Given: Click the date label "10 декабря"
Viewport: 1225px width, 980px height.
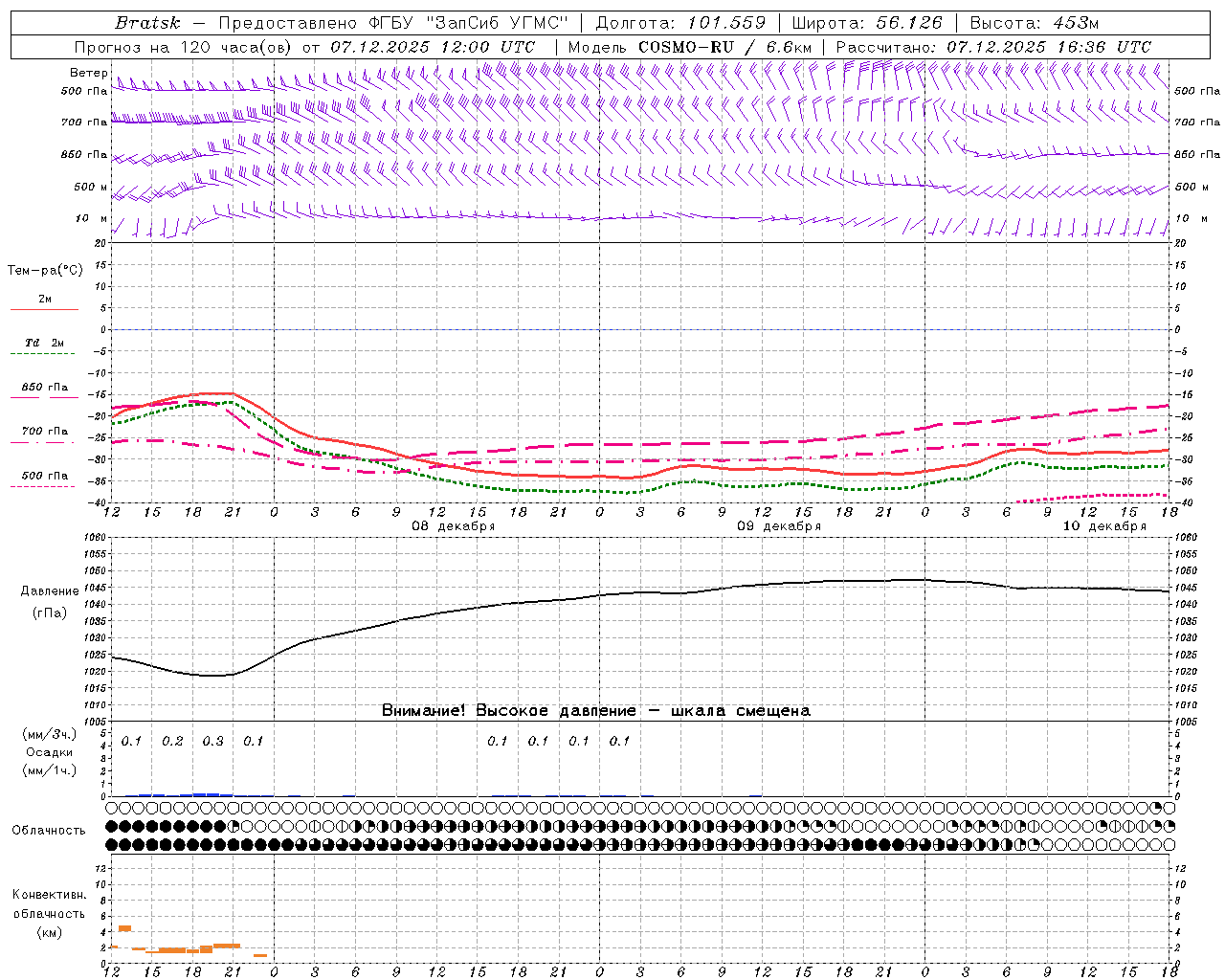Looking at the screenshot, I should [1104, 526].
